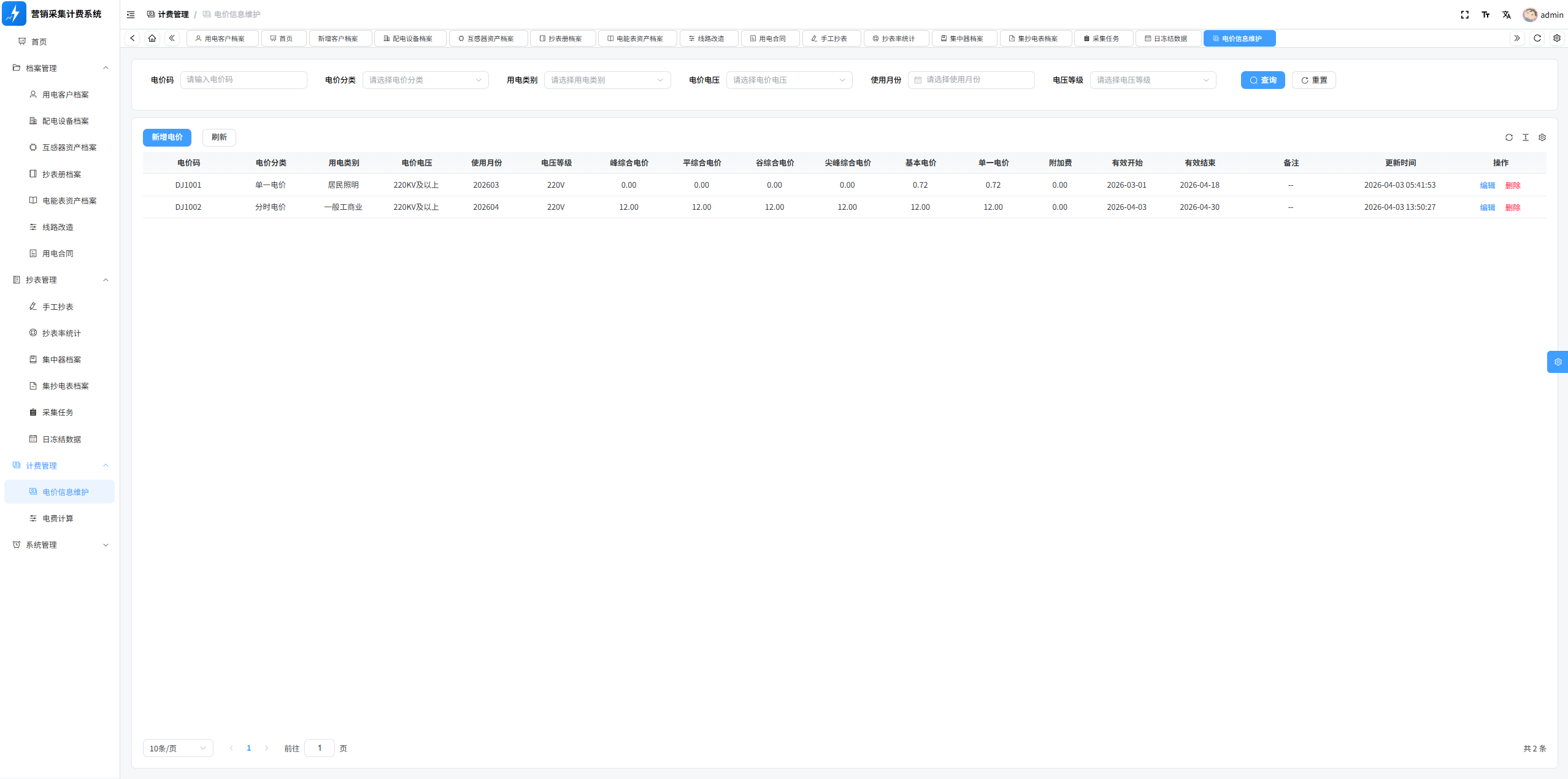Click the font size icon in header
The height and width of the screenshot is (779, 1568).
tap(1485, 15)
